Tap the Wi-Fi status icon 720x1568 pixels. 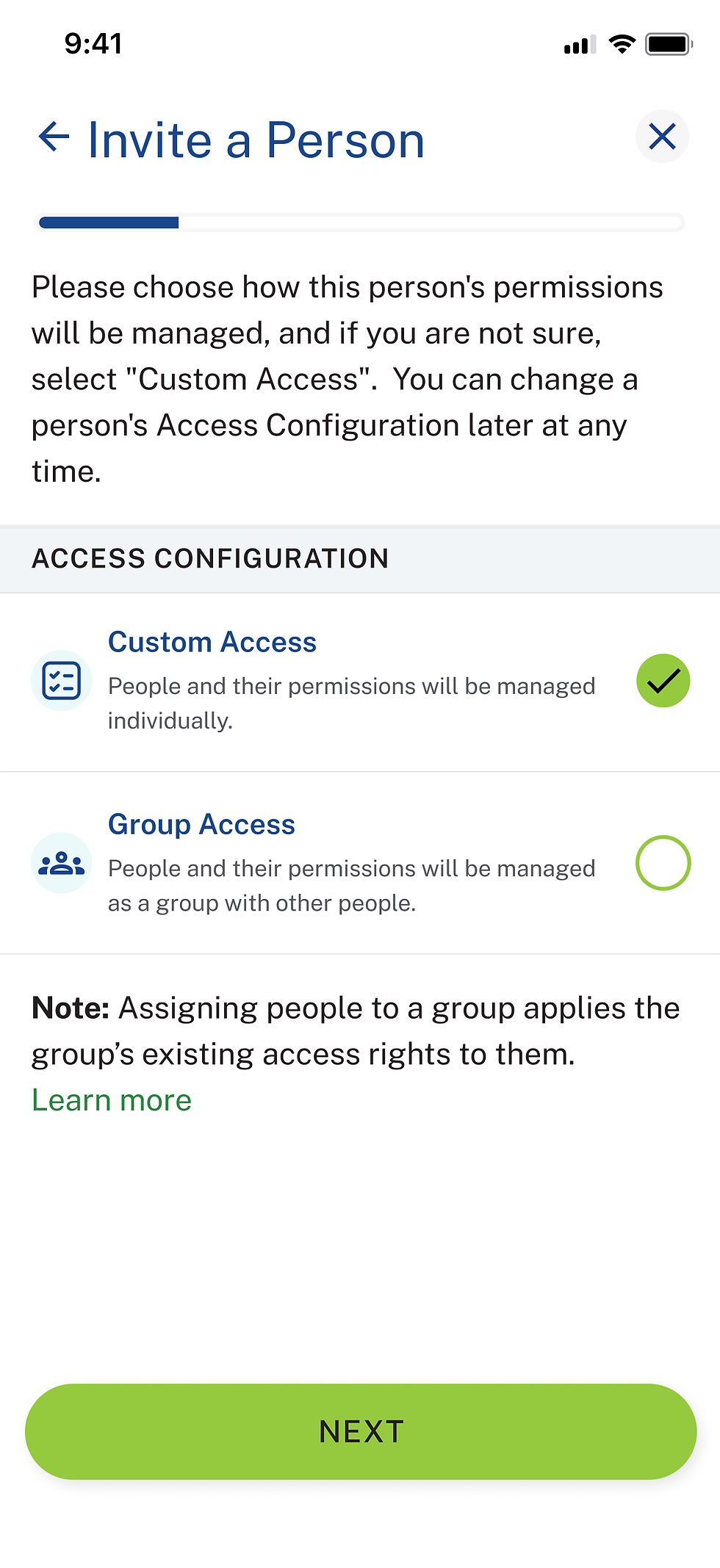point(622,44)
